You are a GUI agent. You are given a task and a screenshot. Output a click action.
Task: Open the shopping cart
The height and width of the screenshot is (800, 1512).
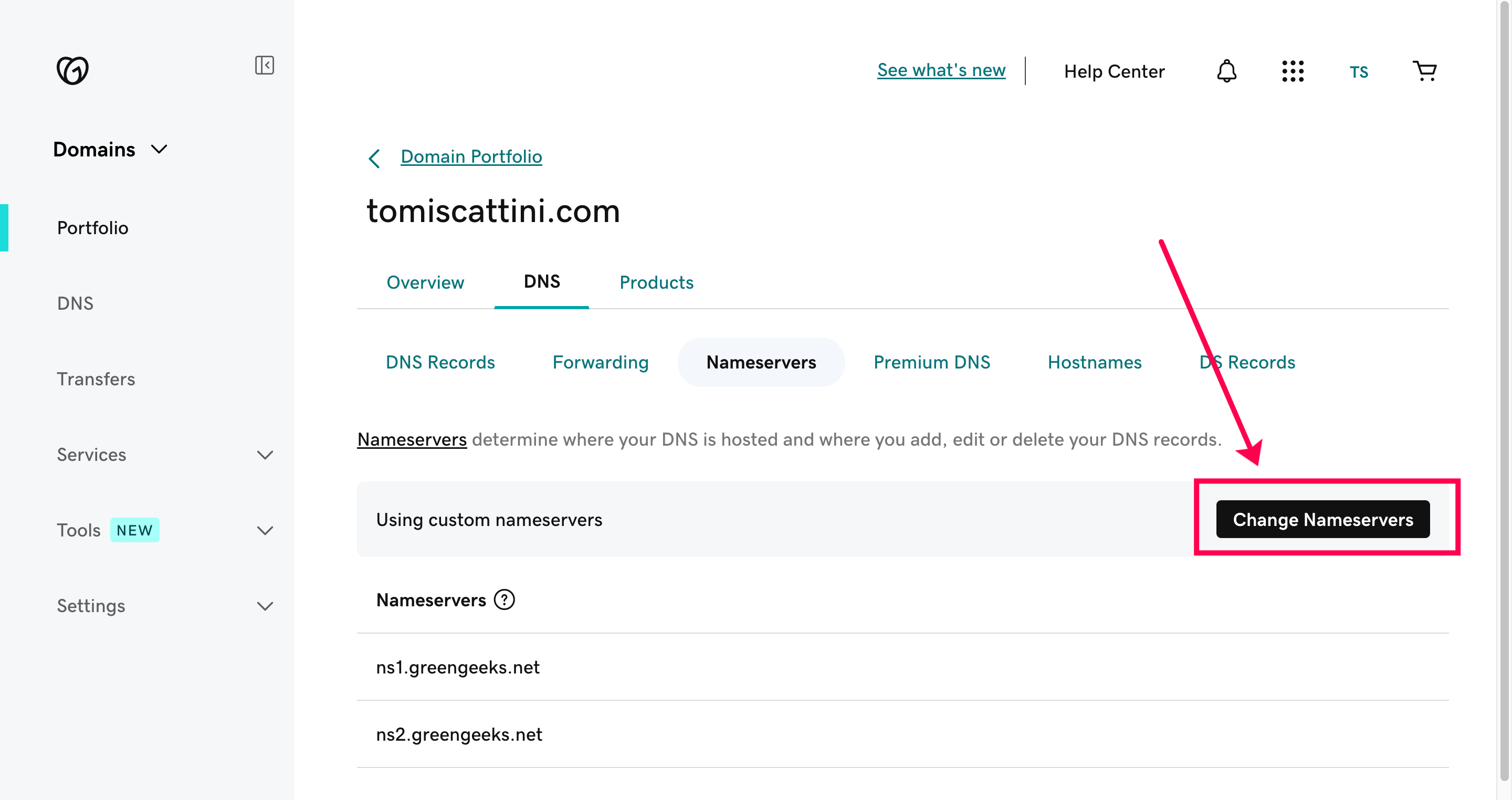1424,71
